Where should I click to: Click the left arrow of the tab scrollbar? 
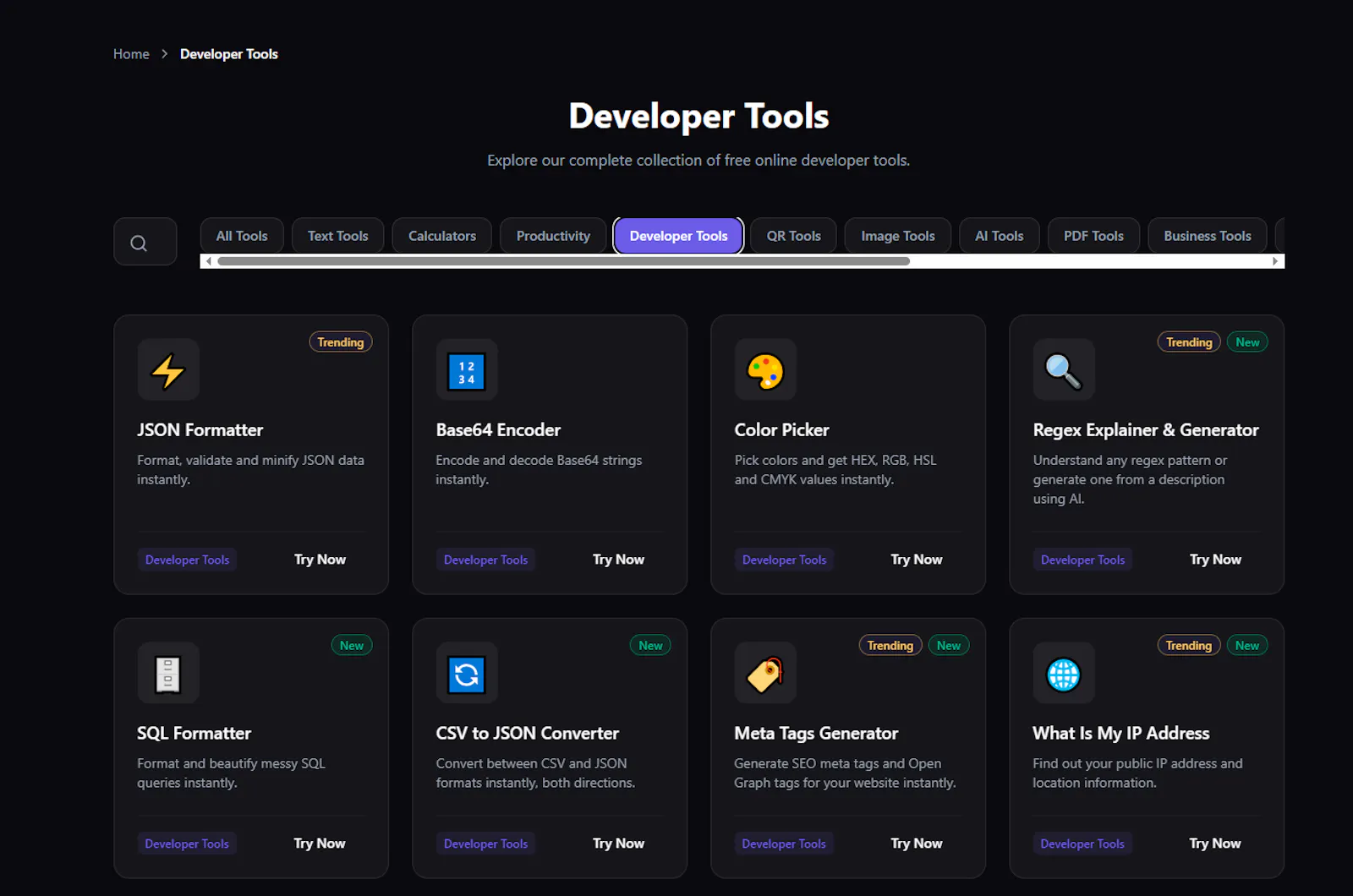click(209, 261)
